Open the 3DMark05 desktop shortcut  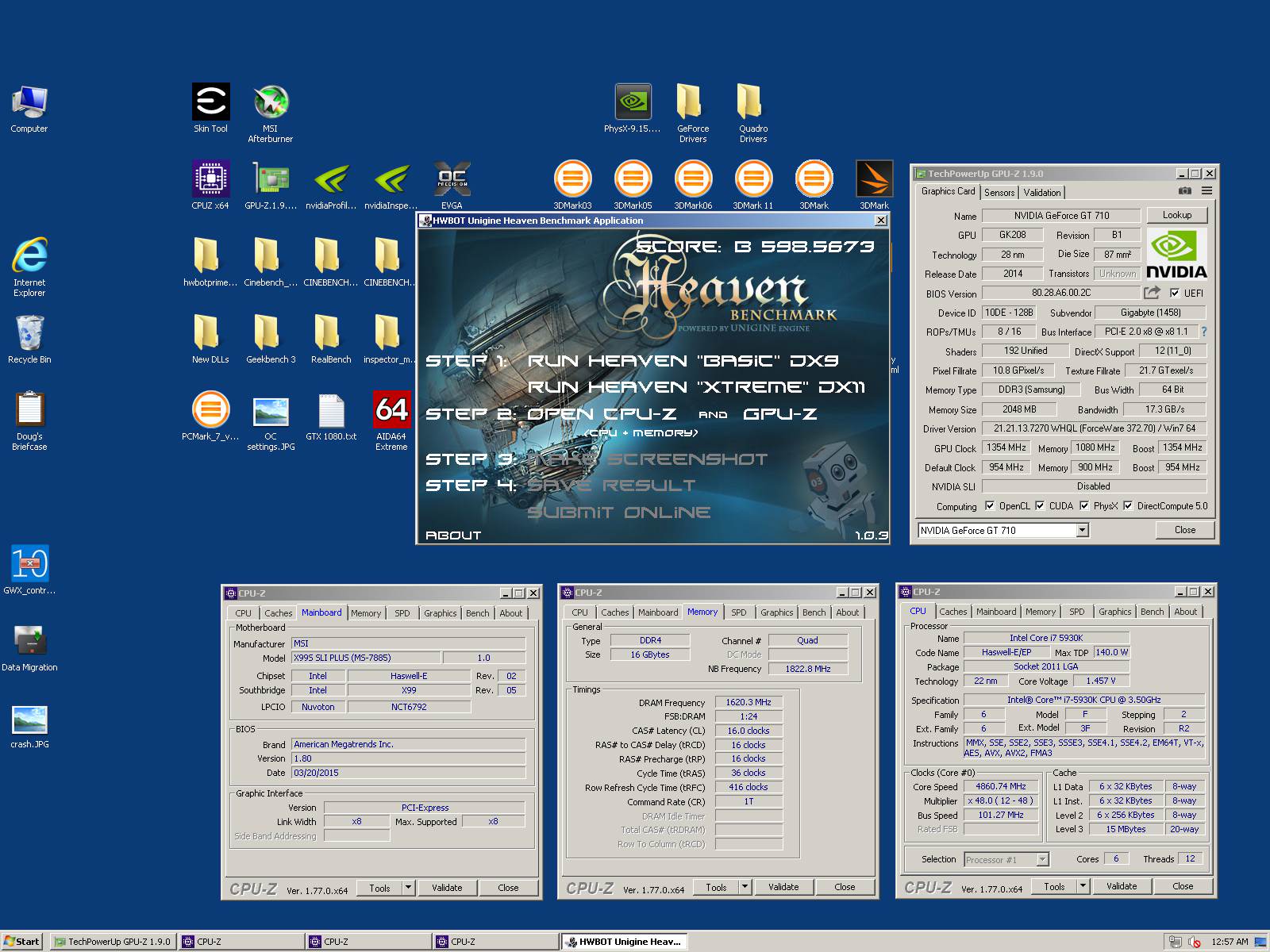(x=633, y=185)
